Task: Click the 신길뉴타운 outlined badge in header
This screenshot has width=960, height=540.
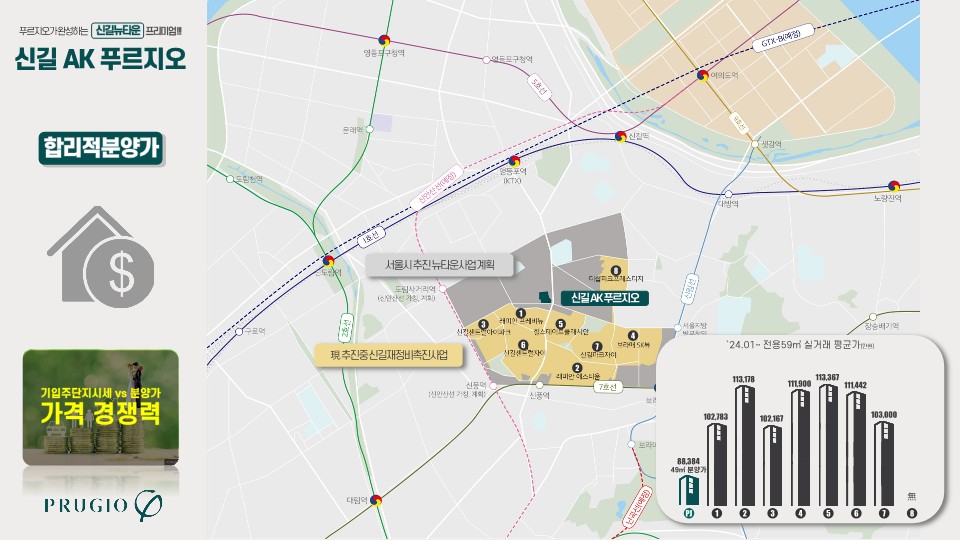Action: (x=117, y=30)
